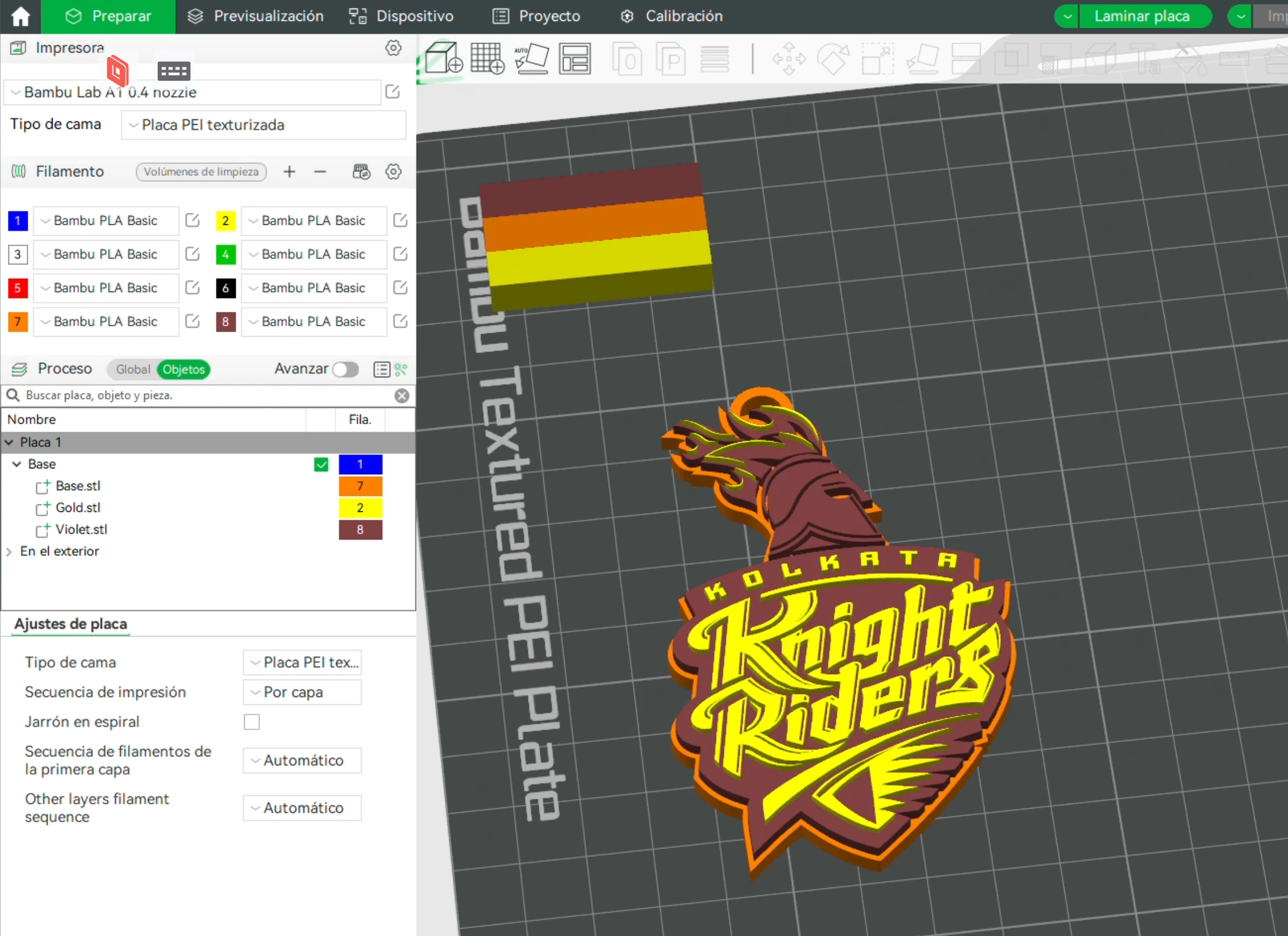Click the Lay on face tool icon
Viewport: 1288px width, 936px height.
922,59
